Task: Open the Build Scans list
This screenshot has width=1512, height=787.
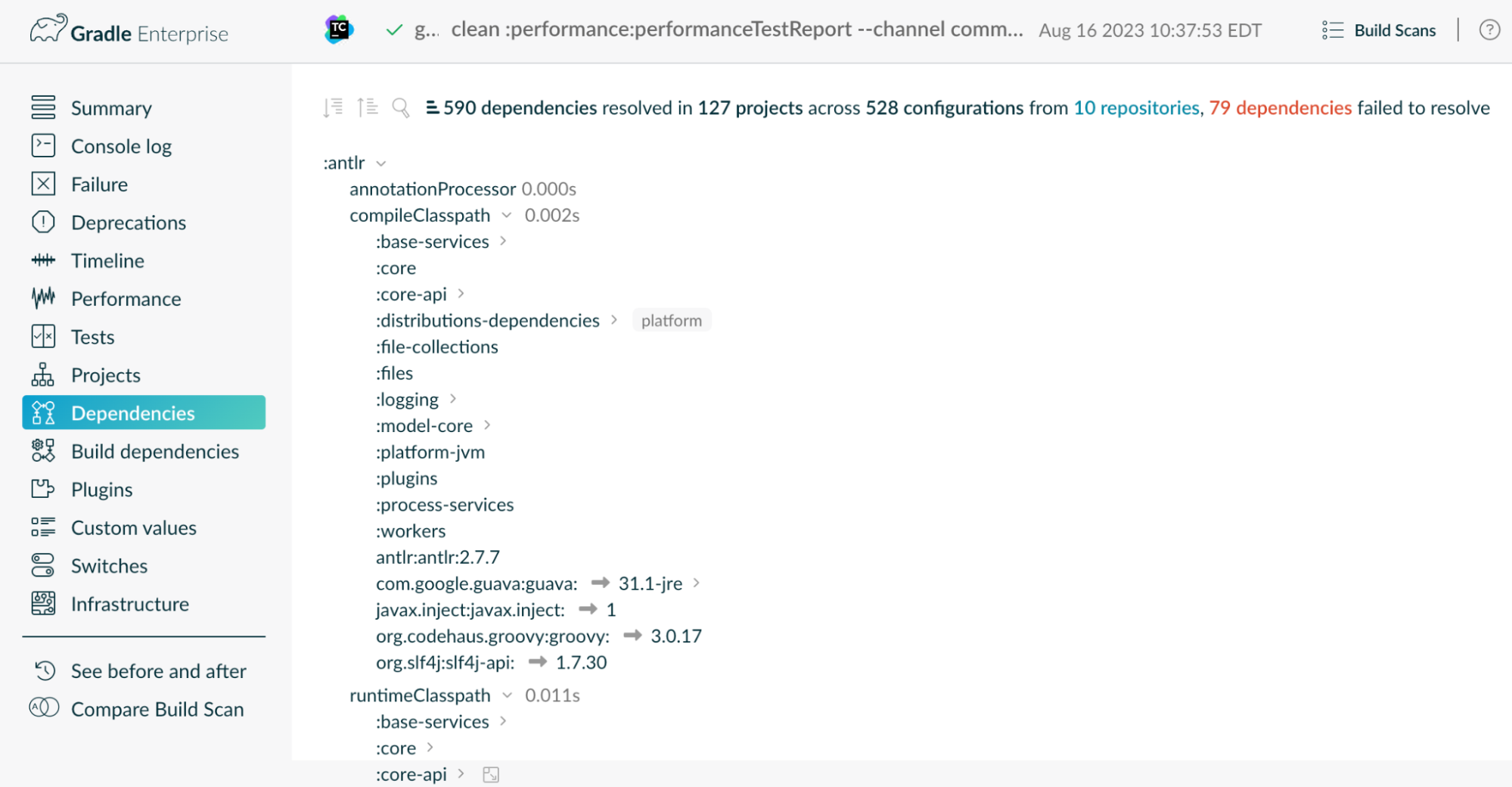Action: click(x=1378, y=30)
